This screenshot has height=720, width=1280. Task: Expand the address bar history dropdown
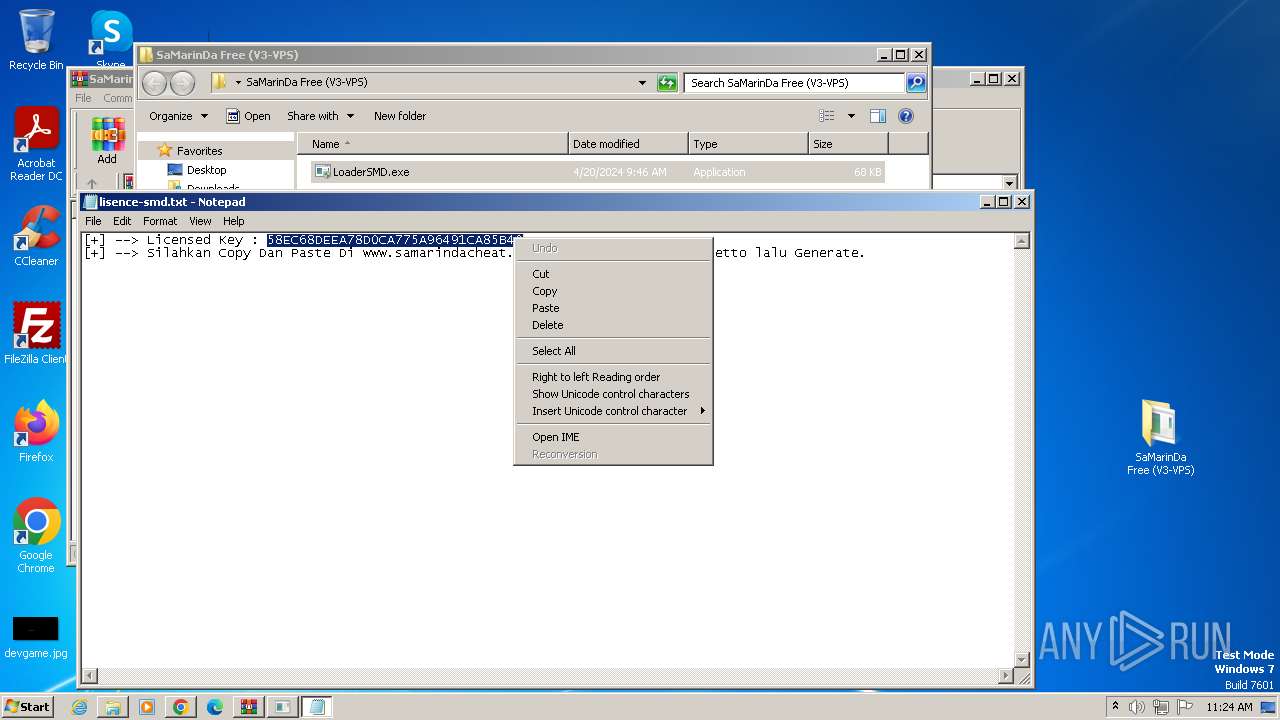click(x=642, y=83)
